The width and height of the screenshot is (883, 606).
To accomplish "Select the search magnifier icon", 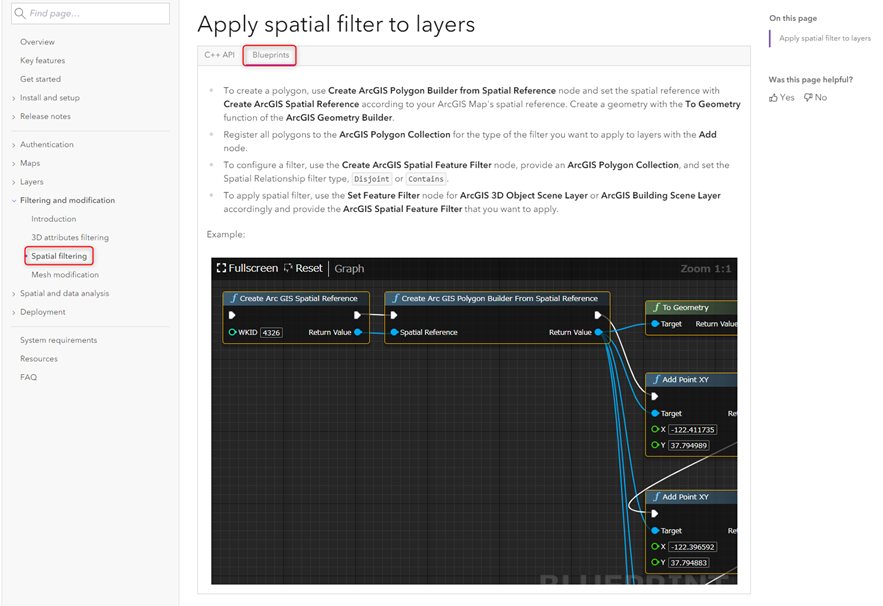I will 21,13.
